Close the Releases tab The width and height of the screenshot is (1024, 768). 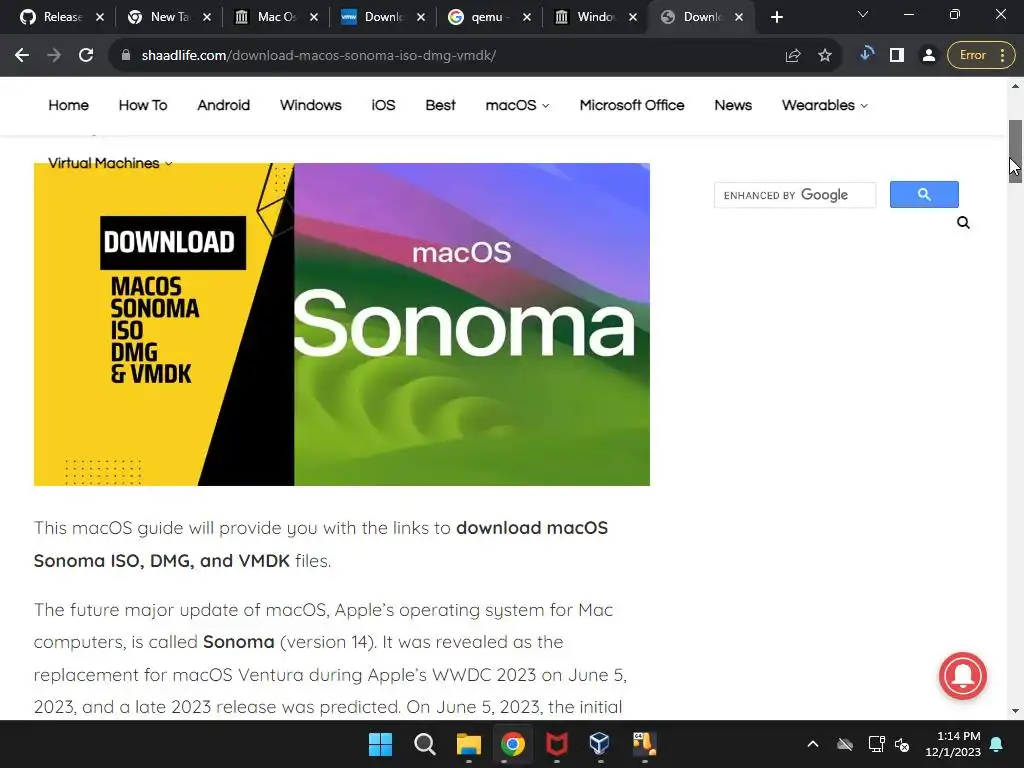click(100, 18)
